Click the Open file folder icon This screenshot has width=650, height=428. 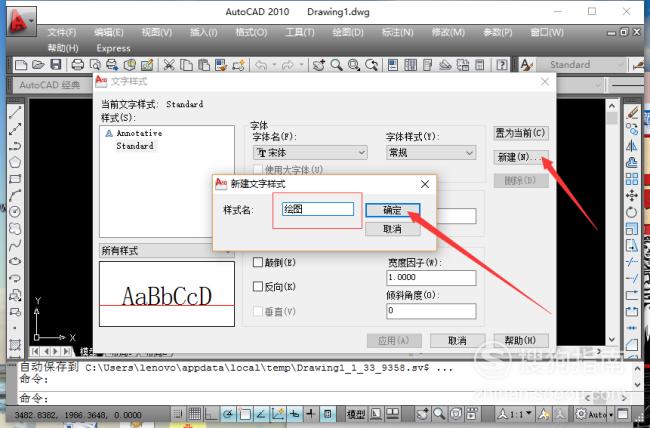(38, 65)
